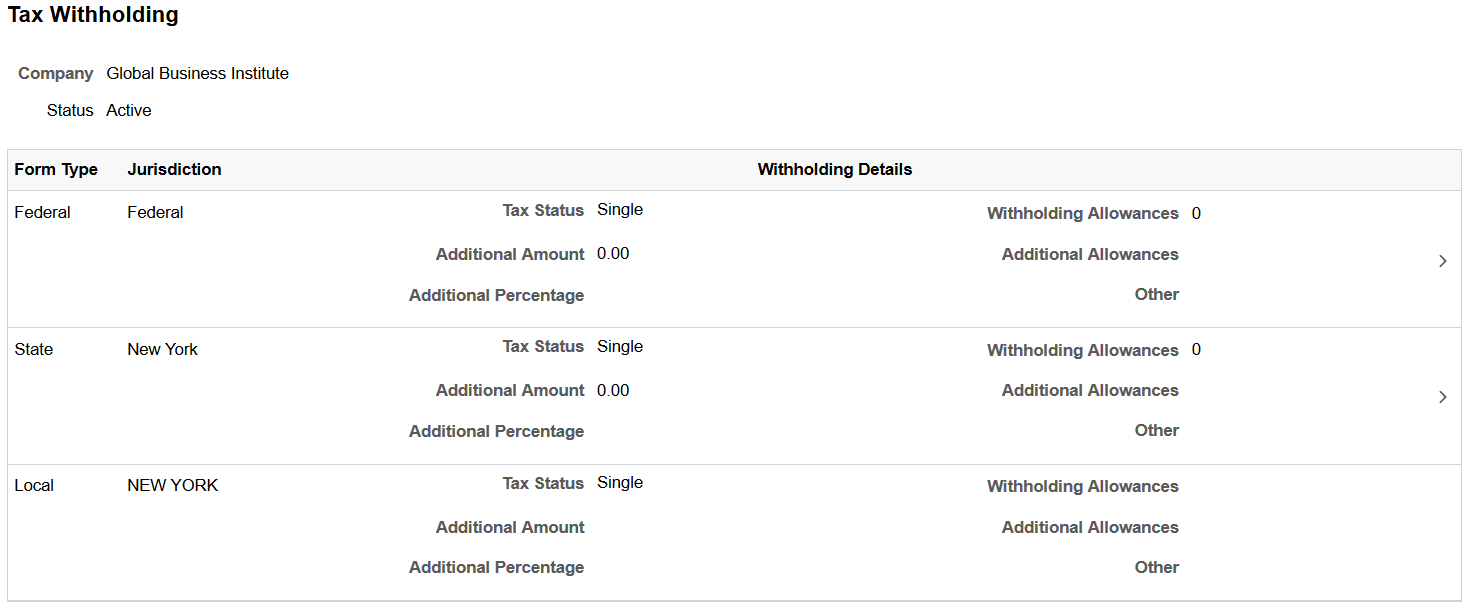Click New York Additional Amount 0.00
The height and width of the screenshot is (607, 1469).
[613, 390]
